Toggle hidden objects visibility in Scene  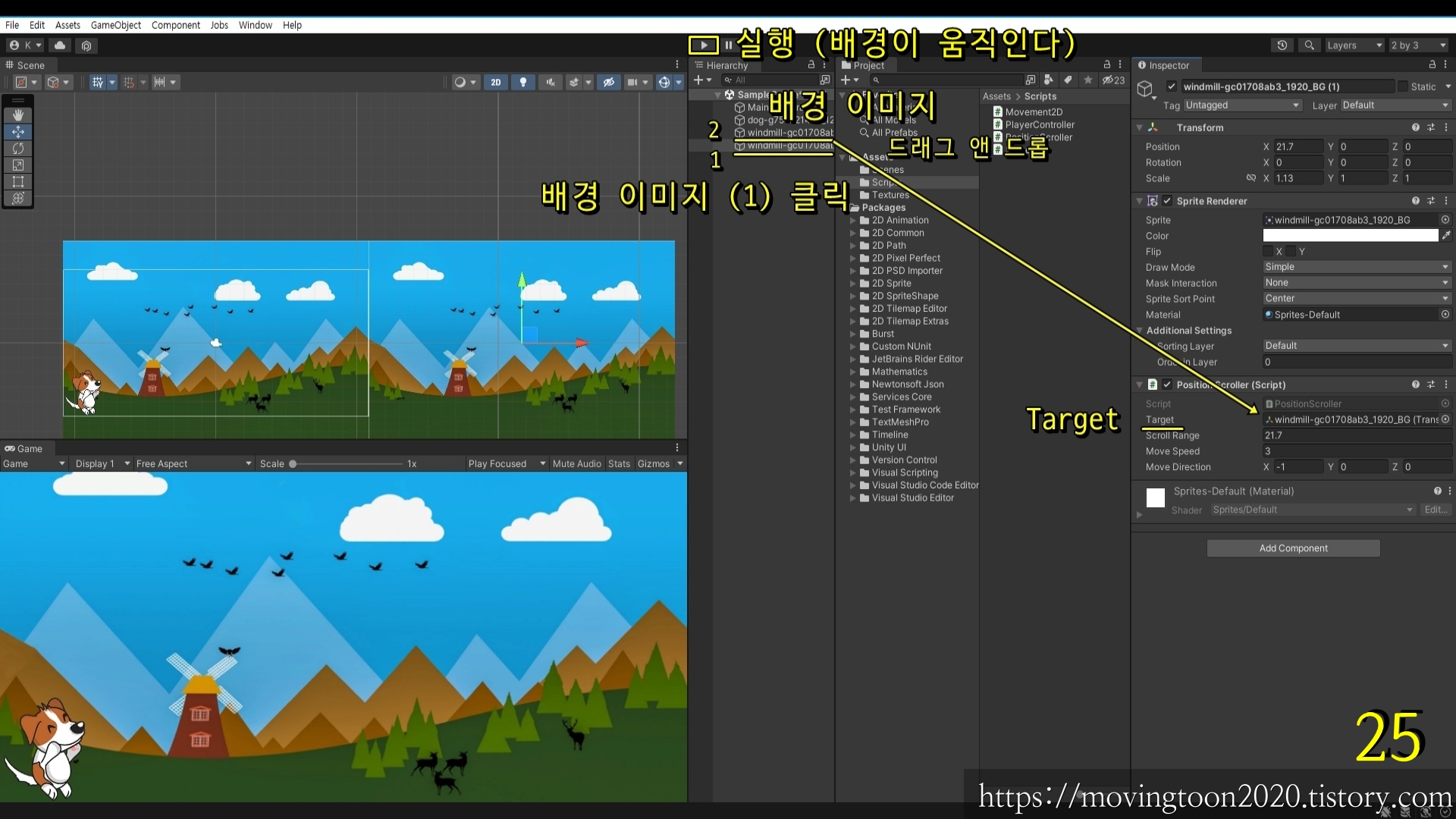tap(608, 82)
